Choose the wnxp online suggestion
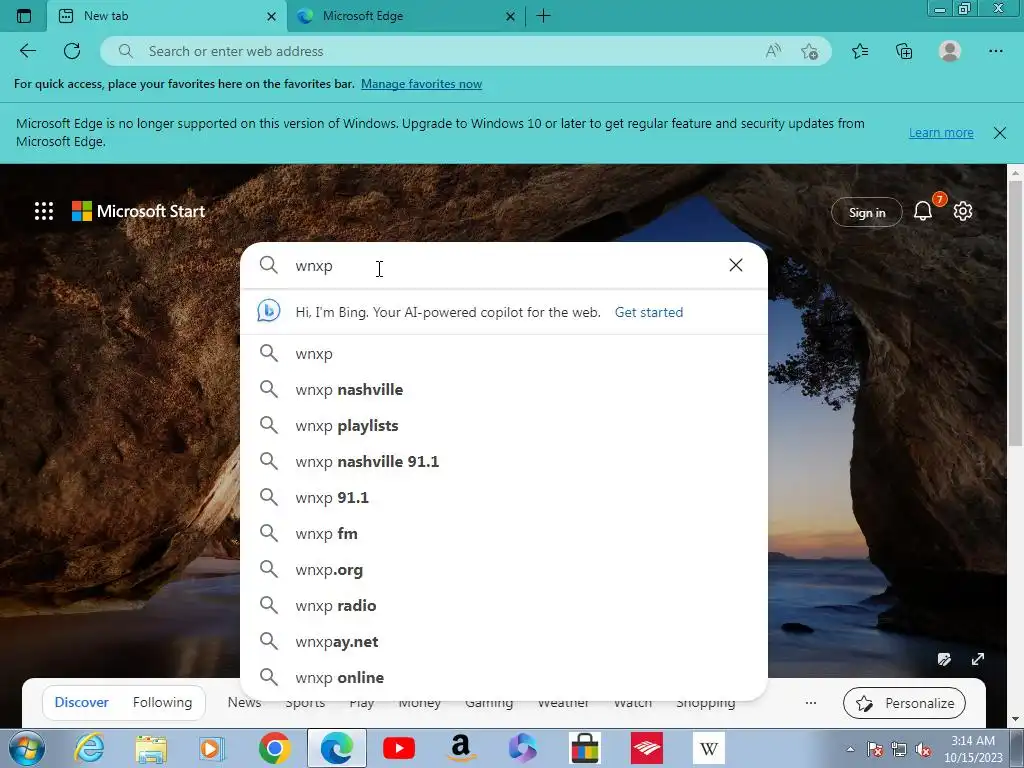Screen dimensions: 1024x768 (504, 677)
